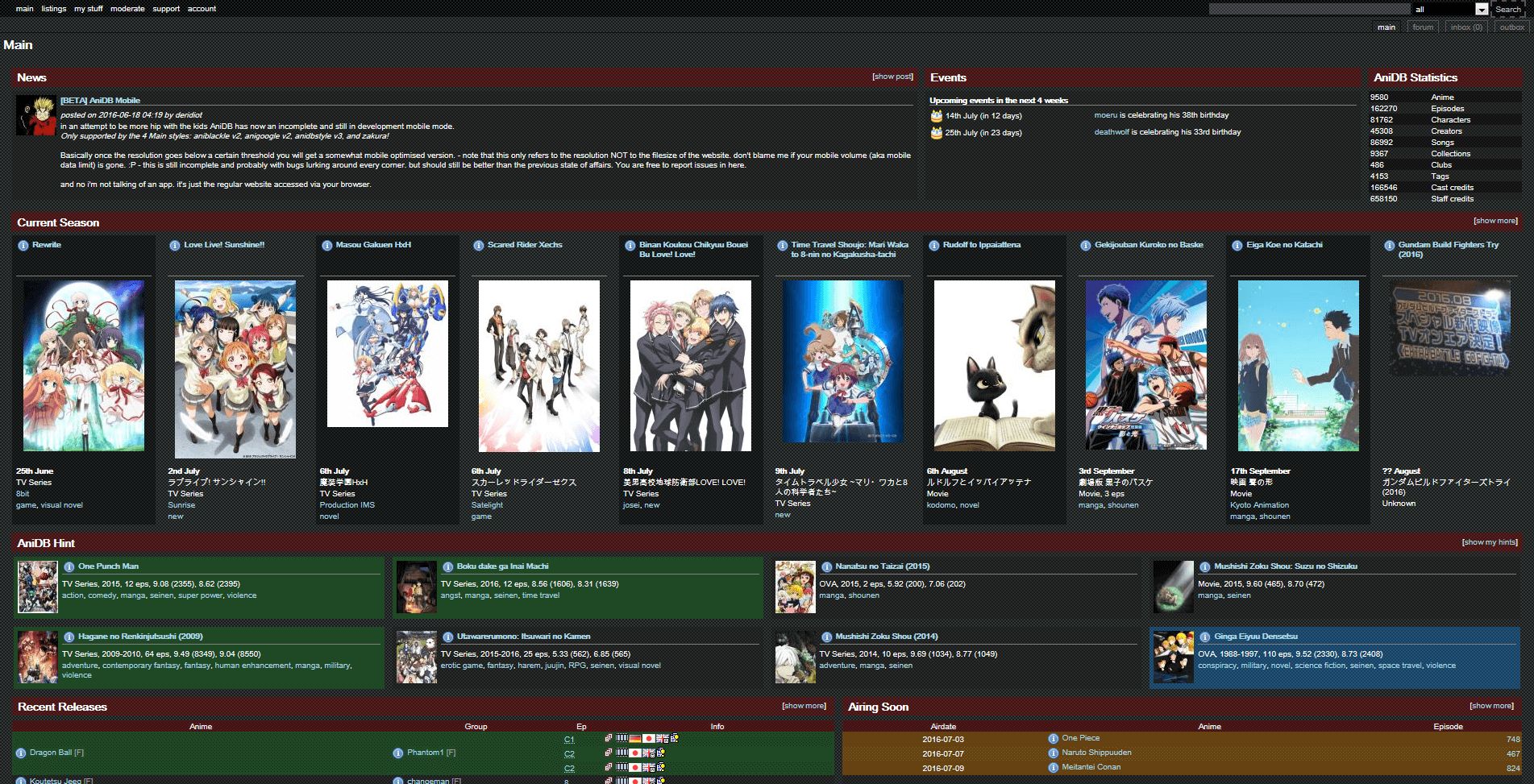Image resolution: width=1534 pixels, height=784 pixels.
Task: Click the info icon beside Scared Rider Xechs
Action: click(x=478, y=246)
